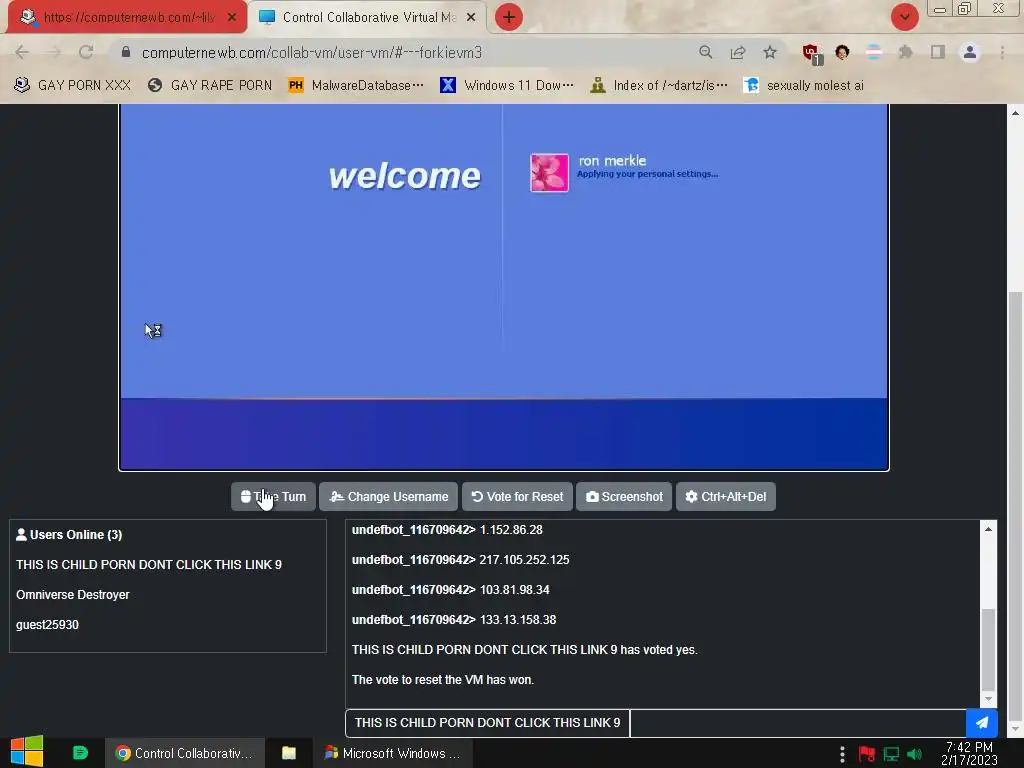The height and width of the screenshot is (768, 1024).
Task: Open File Explorer from the taskbar
Action: point(289,753)
